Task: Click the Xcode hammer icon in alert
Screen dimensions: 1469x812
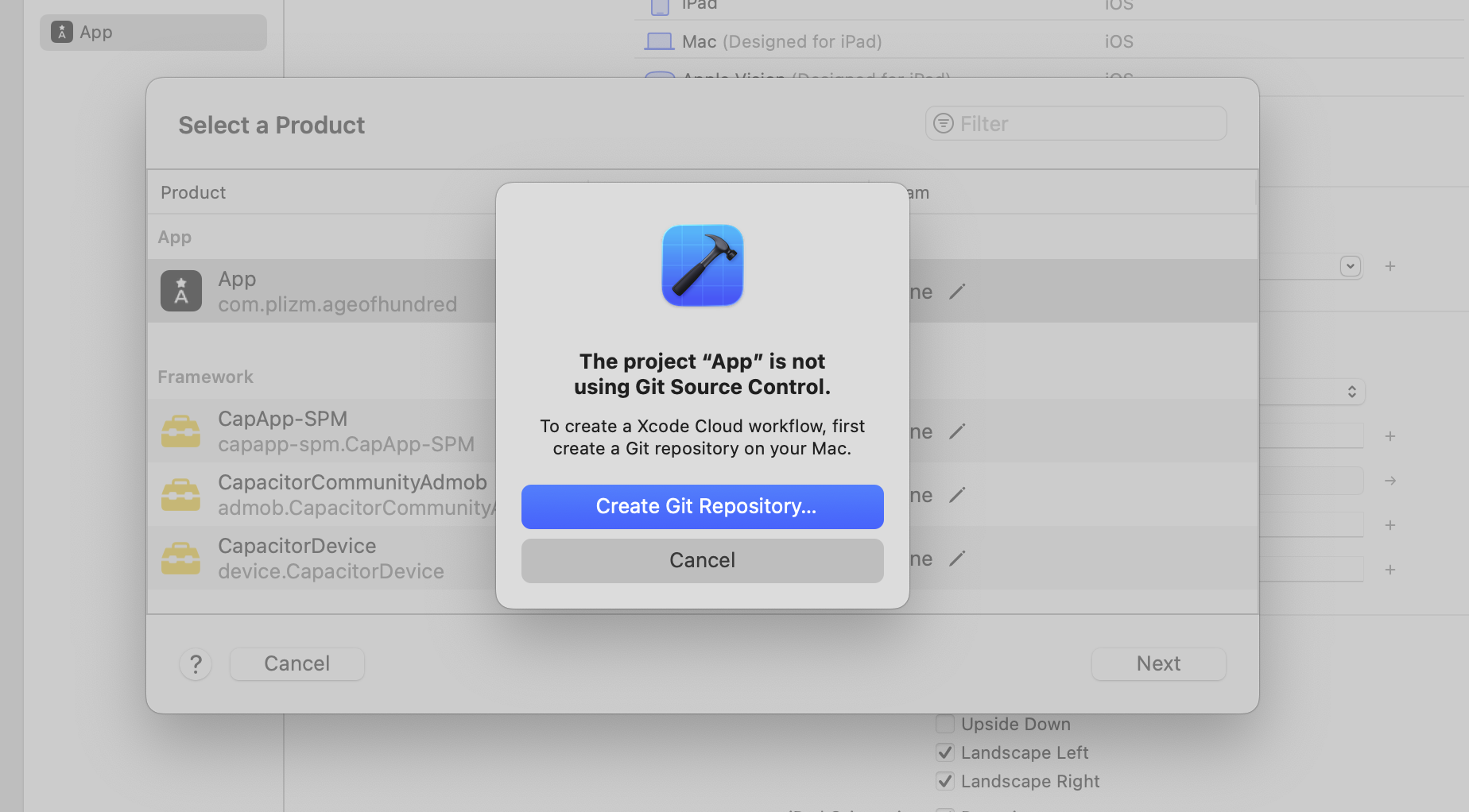Action: click(702, 265)
